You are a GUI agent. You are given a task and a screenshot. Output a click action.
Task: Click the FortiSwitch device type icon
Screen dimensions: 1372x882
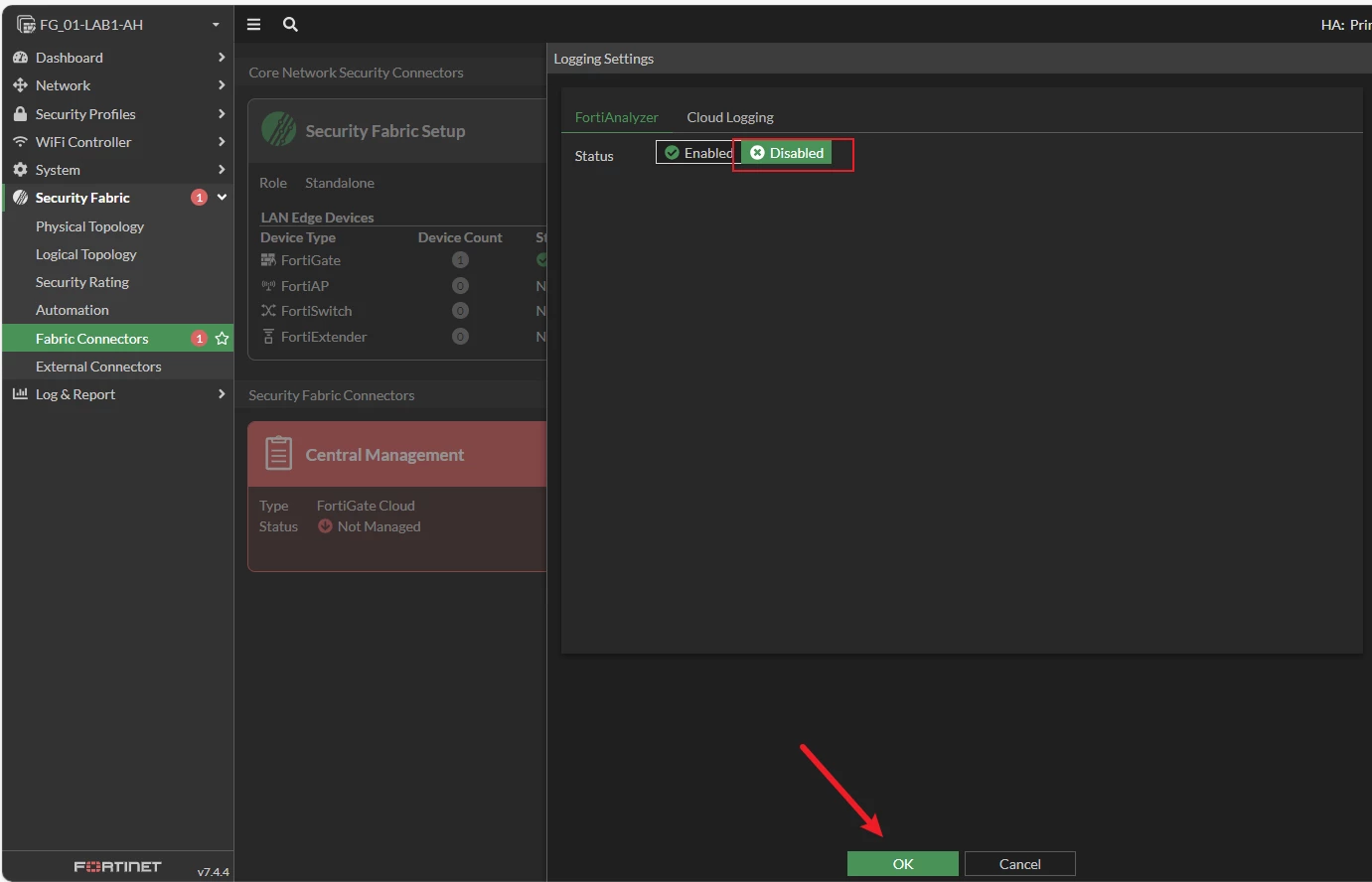(268, 311)
